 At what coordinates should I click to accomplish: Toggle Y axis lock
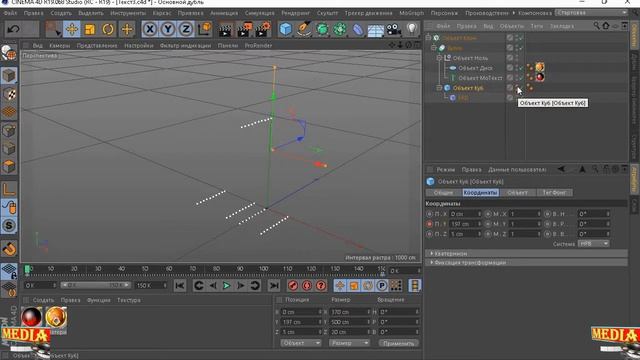click(168, 29)
